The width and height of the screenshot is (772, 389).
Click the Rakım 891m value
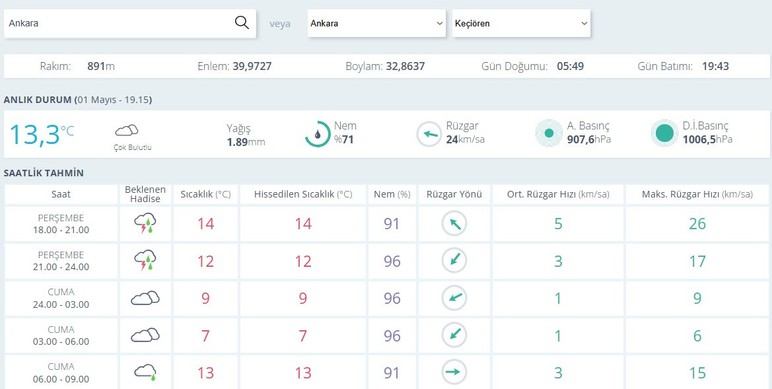101,66
